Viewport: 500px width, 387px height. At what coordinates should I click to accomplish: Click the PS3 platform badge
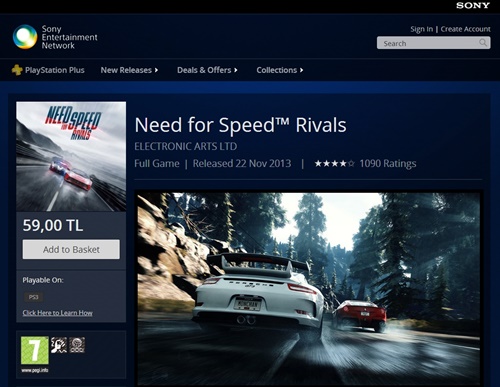pos(33,297)
